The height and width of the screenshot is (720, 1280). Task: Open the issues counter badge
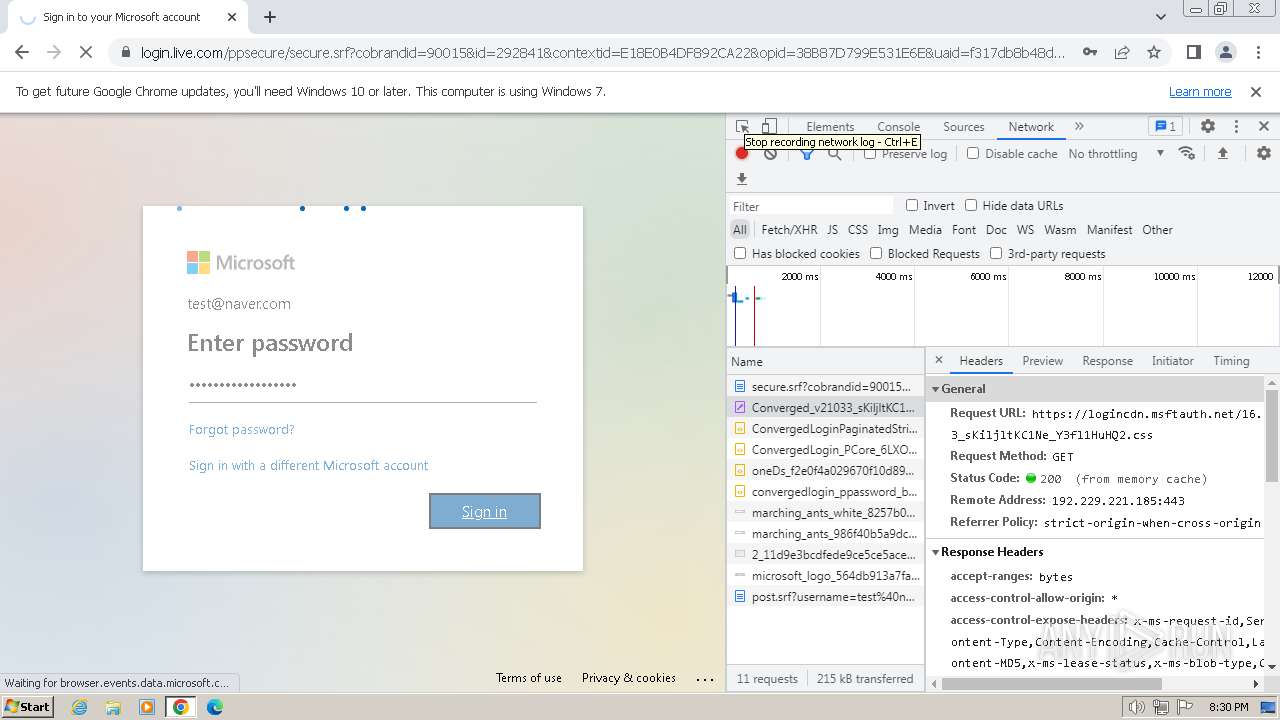pyautogui.click(x=1165, y=127)
